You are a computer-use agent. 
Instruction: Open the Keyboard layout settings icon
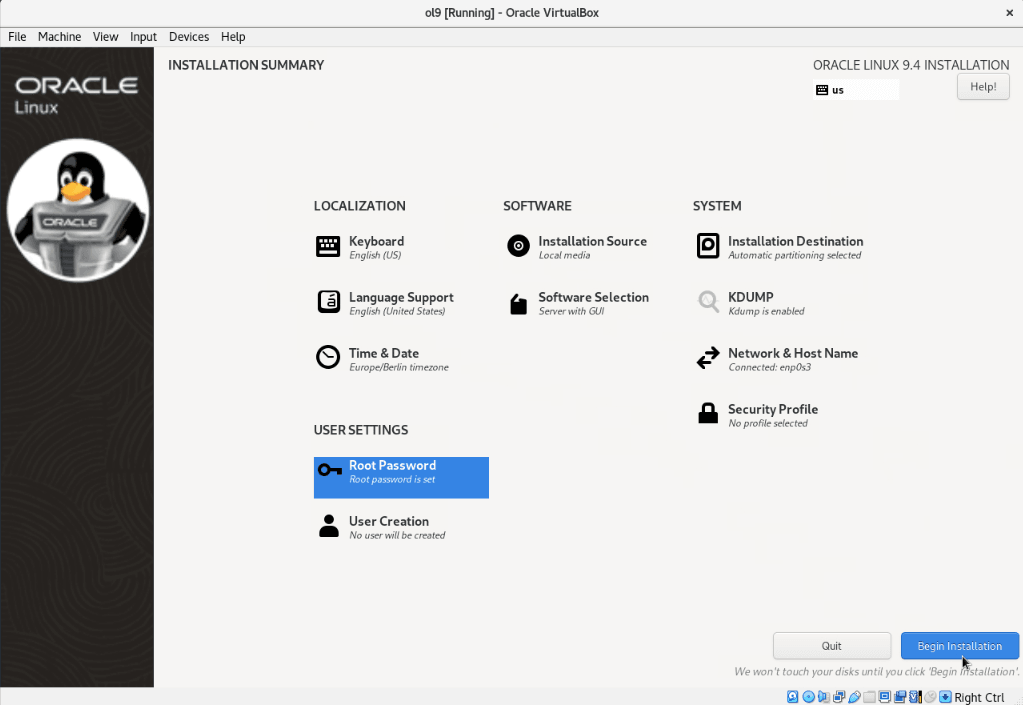click(x=328, y=247)
